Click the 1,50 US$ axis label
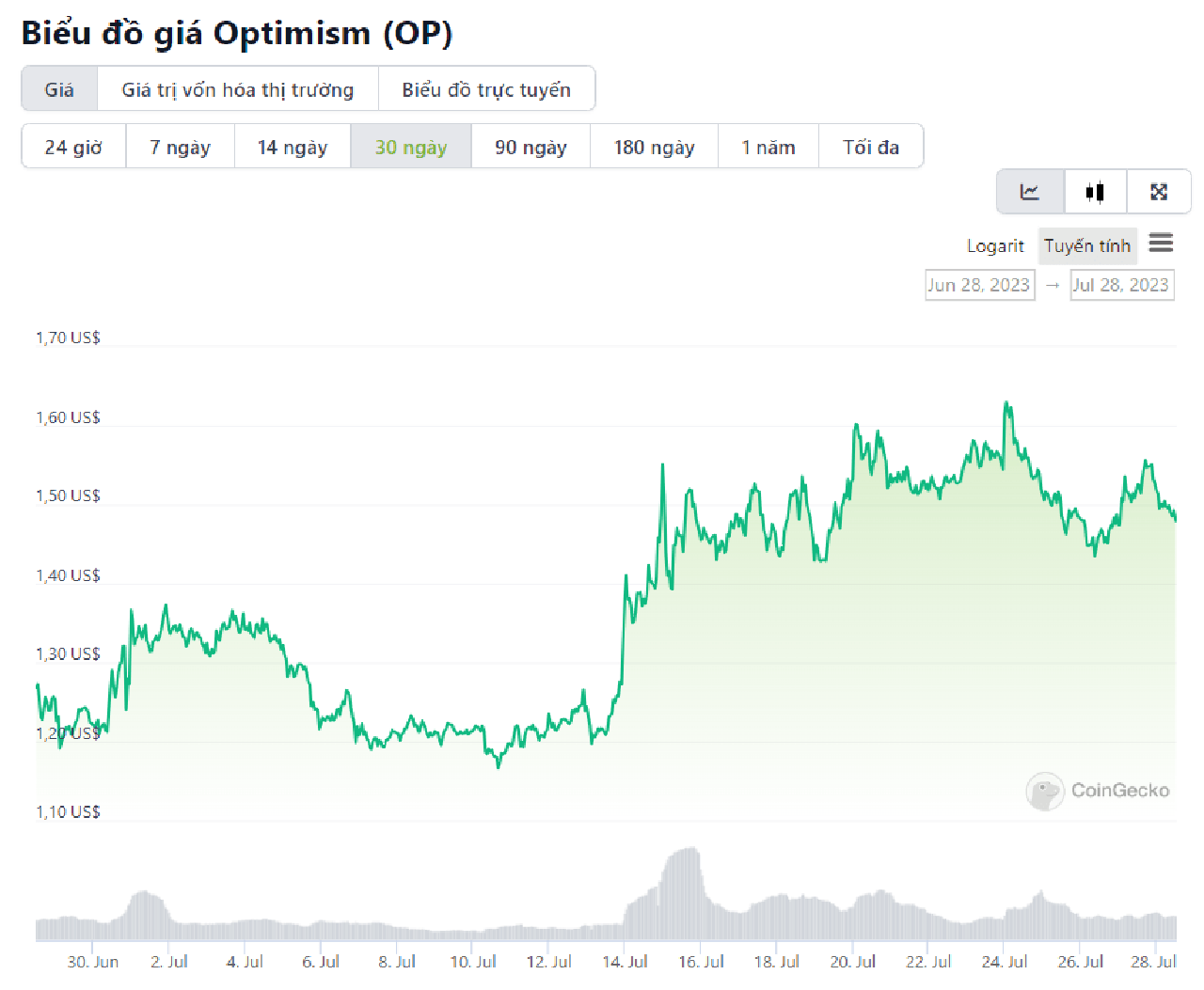This screenshot has height=990, width=1204. [x=68, y=495]
